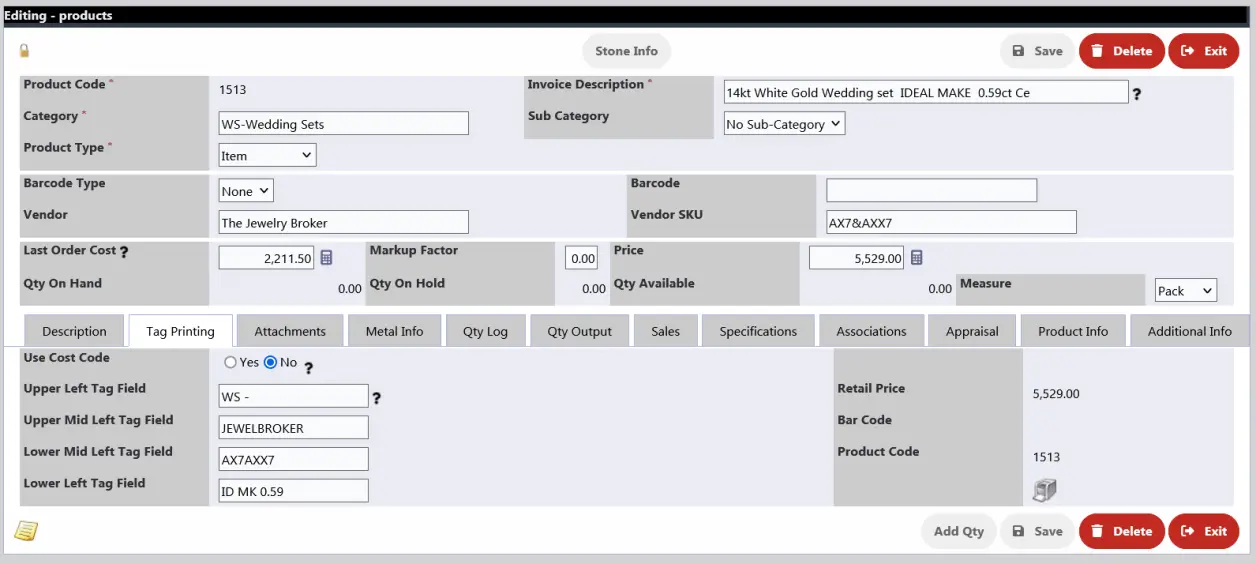Open the yellow notes icon at bottom left
The width and height of the screenshot is (1256, 564).
26,530
